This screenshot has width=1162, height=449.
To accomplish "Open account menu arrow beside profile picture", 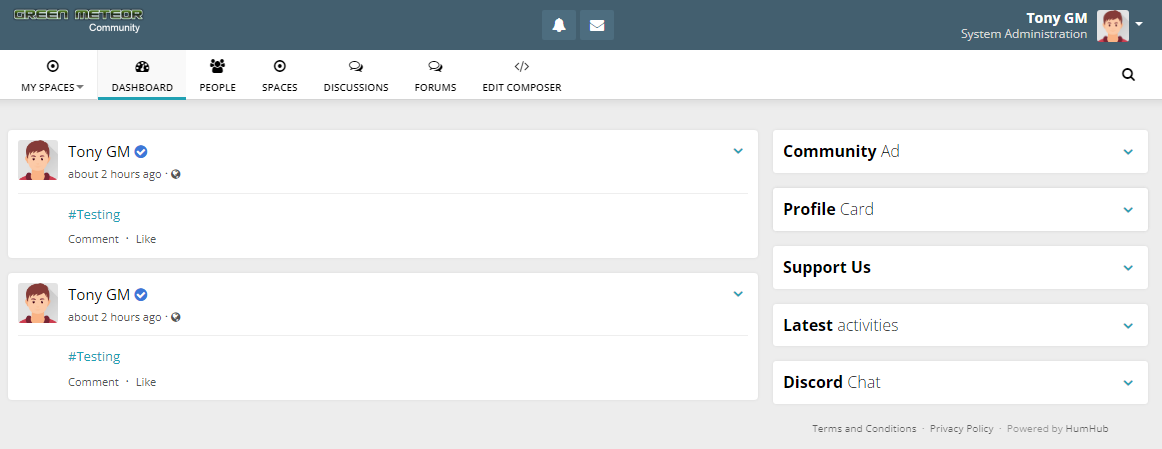I will tap(1139, 24).
